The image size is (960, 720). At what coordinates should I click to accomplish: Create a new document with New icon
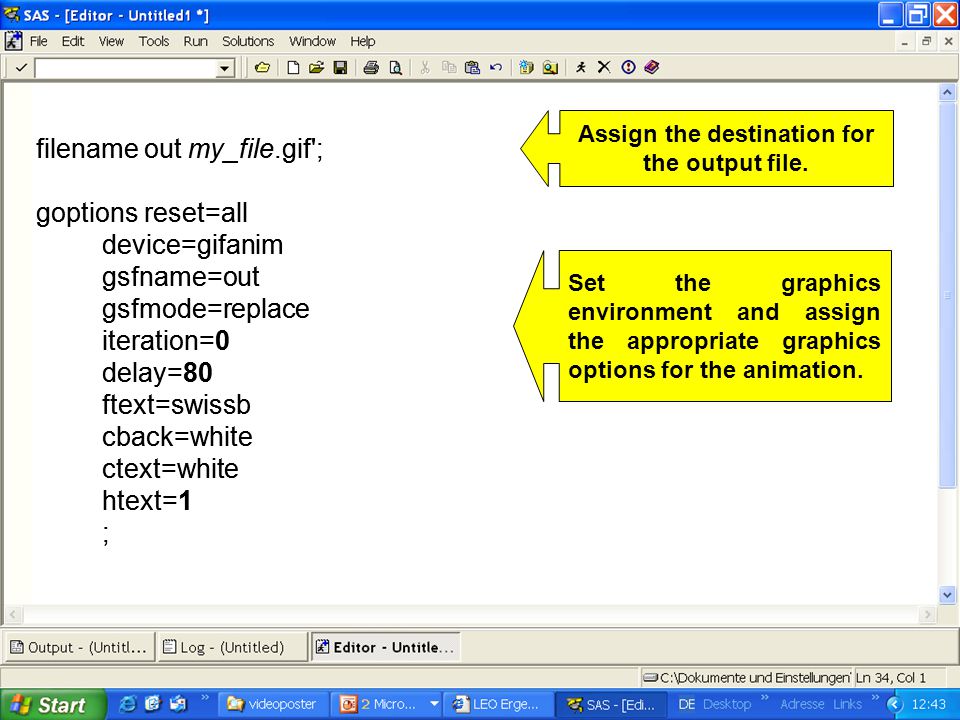pyautogui.click(x=293, y=67)
